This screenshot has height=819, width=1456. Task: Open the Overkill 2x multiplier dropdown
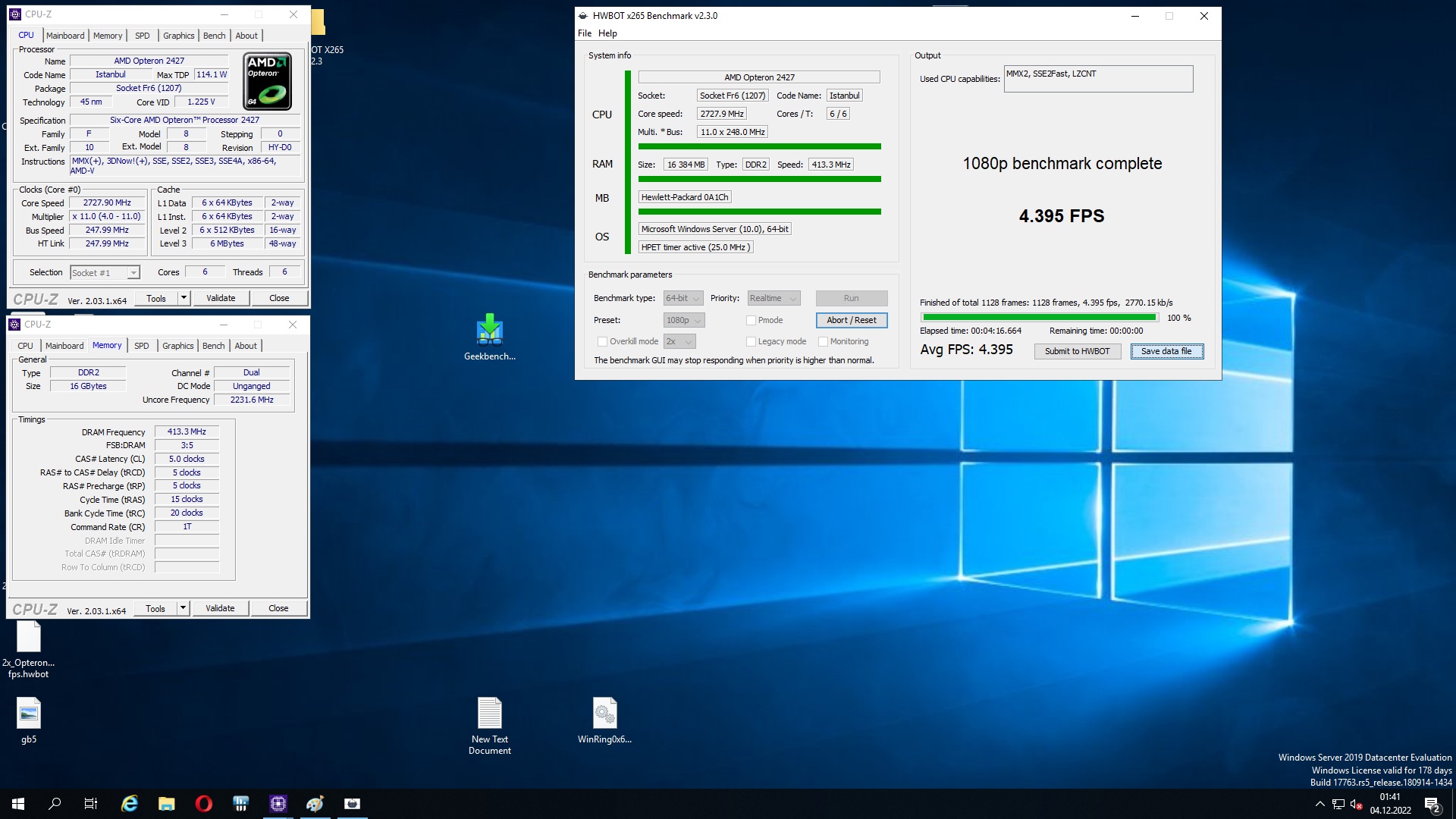tap(679, 342)
